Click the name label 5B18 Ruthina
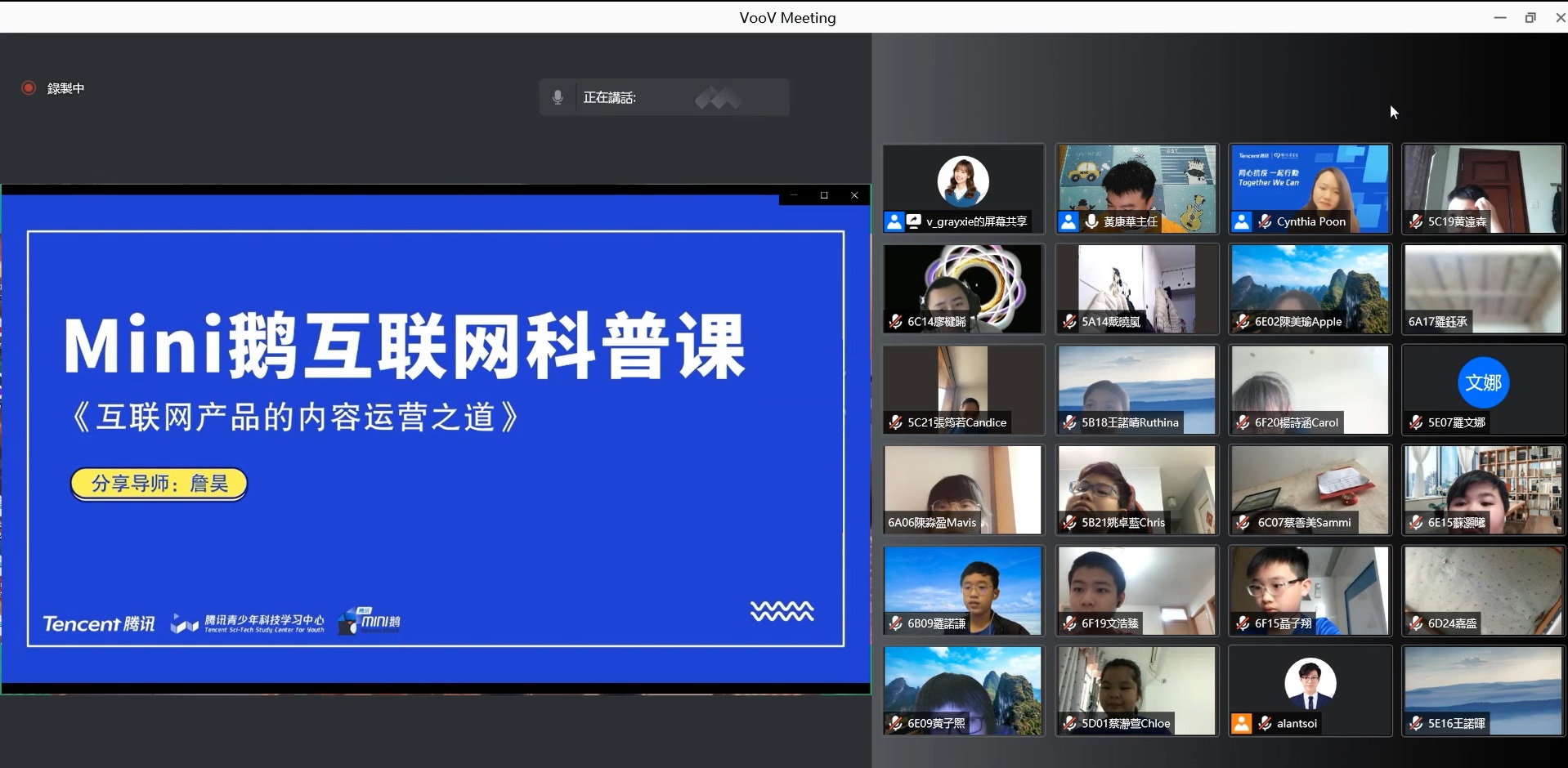Image resolution: width=1568 pixels, height=768 pixels. coord(1130,422)
